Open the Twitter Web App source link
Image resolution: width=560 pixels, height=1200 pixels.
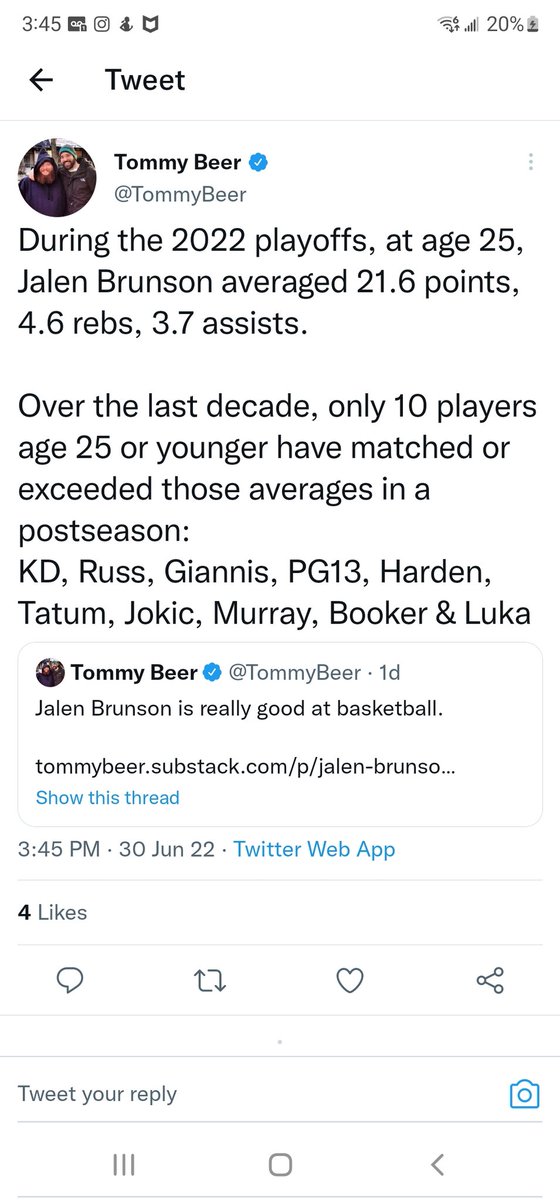tap(314, 849)
